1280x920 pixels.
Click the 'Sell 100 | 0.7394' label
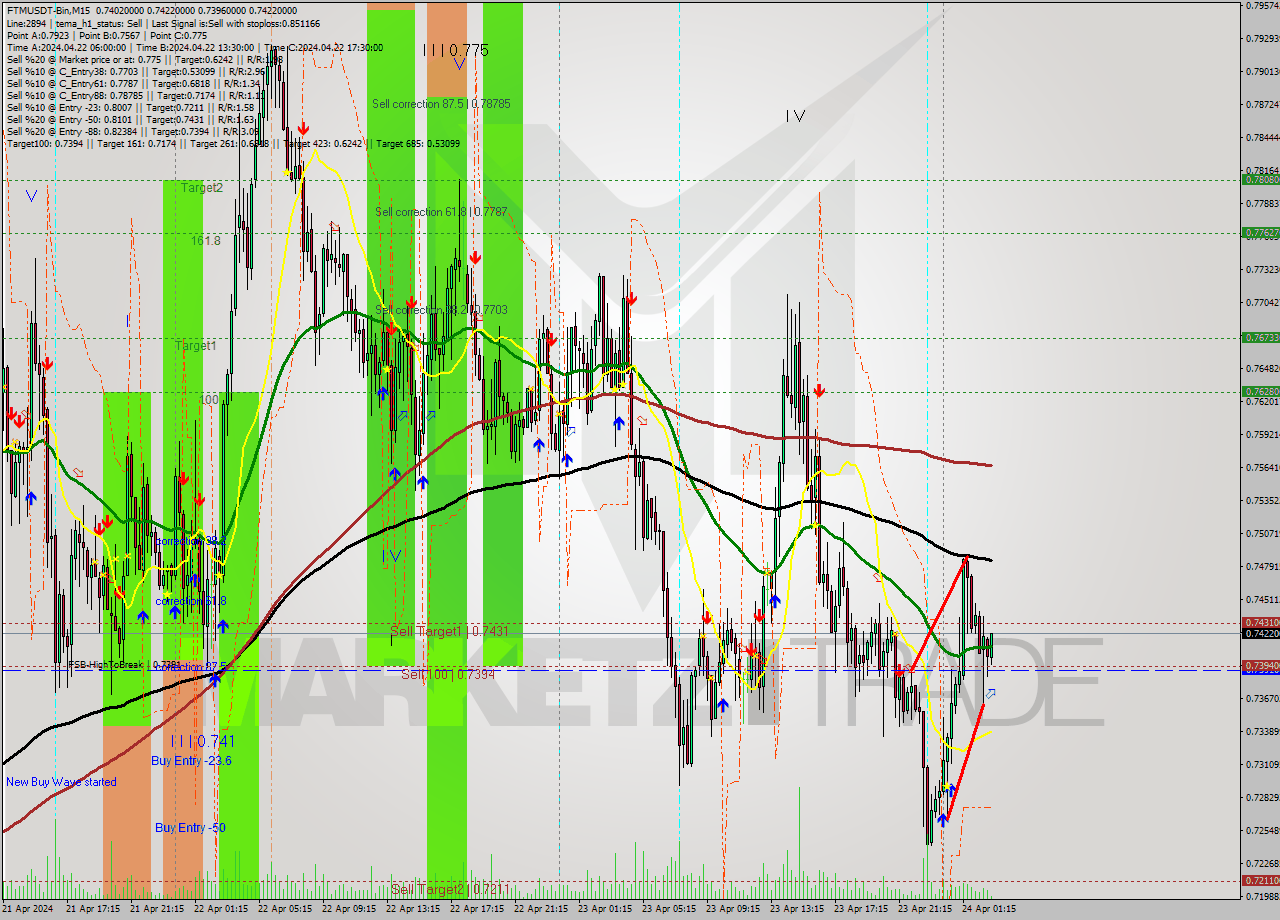448,674
